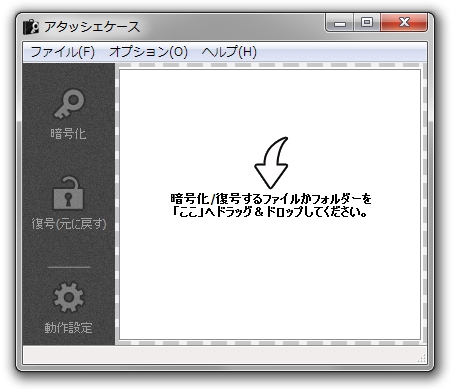Select the 動作設定 label

pyautogui.click(x=68, y=328)
